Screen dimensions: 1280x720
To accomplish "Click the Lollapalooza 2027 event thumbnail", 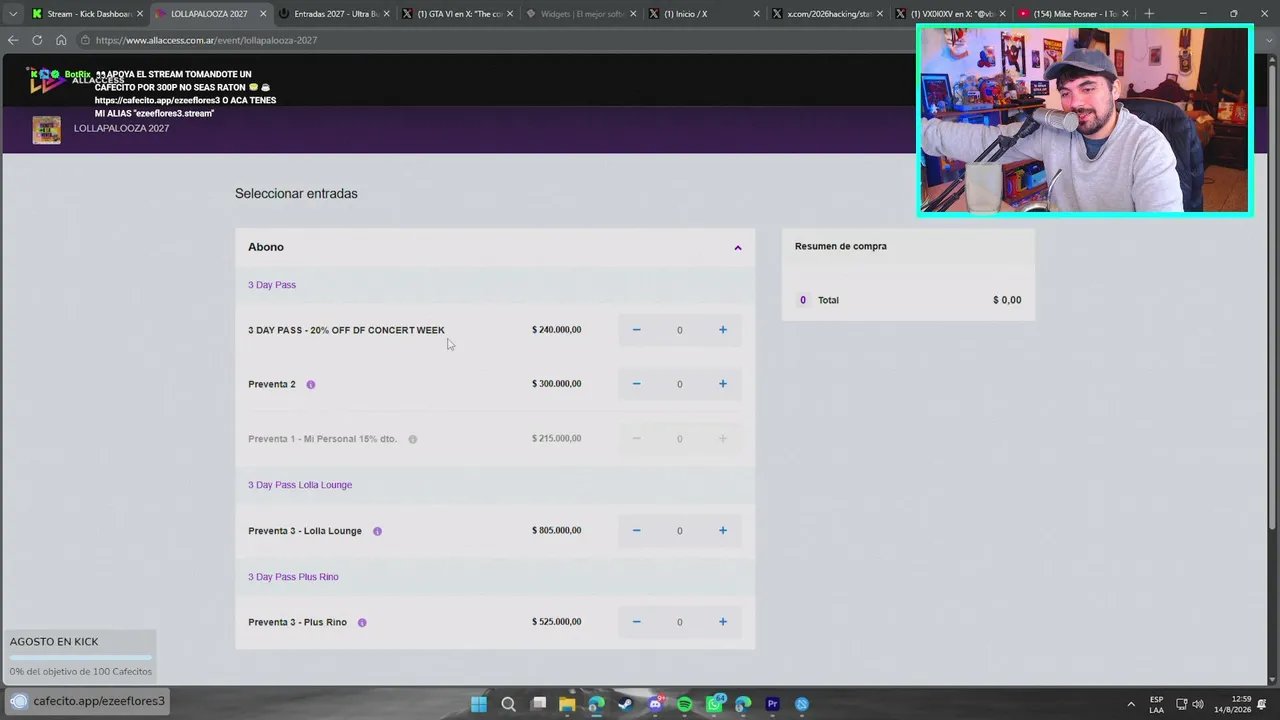I will pyautogui.click(x=46, y=130).
